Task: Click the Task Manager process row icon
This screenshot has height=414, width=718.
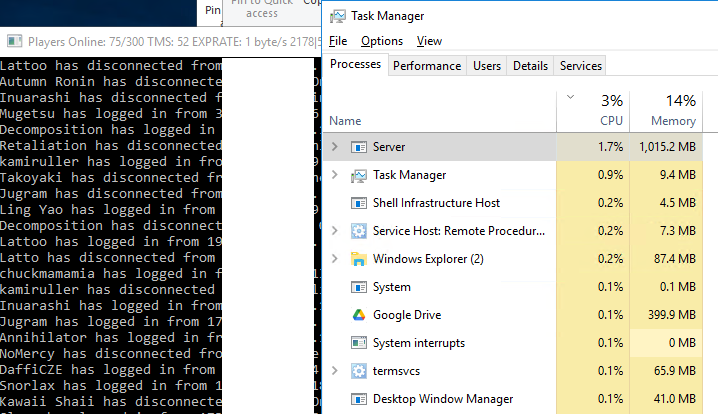Action: coord(359,175)
